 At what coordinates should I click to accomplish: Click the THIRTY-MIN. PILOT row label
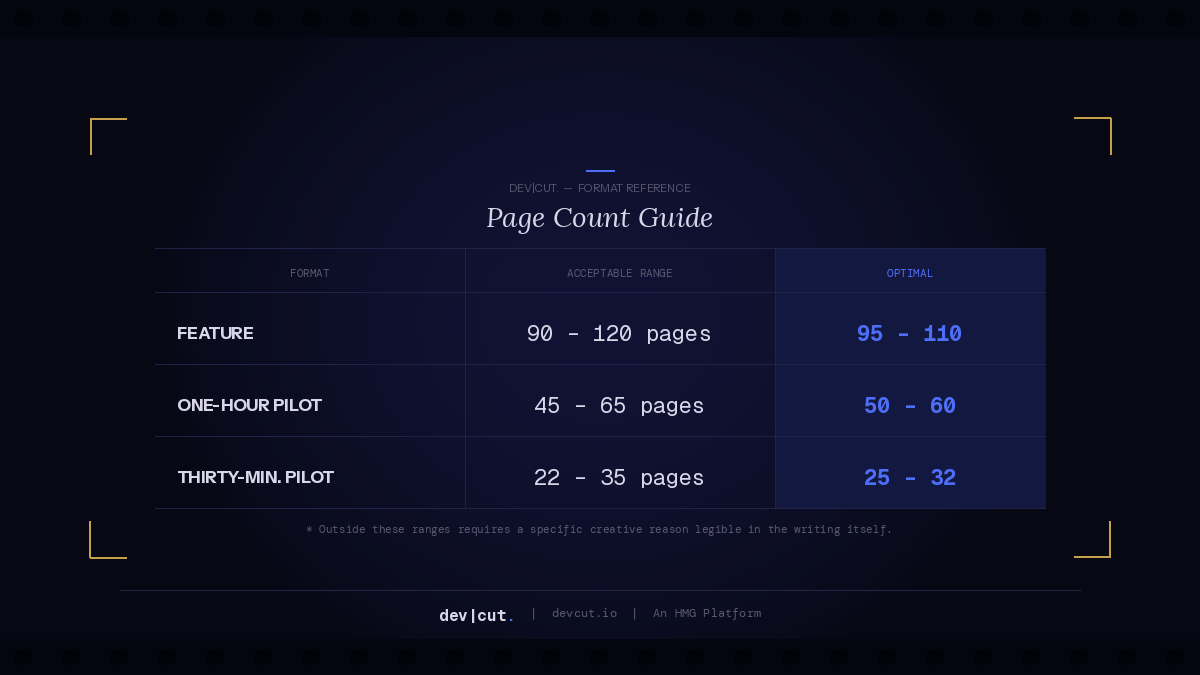click(x=255, y=477)
